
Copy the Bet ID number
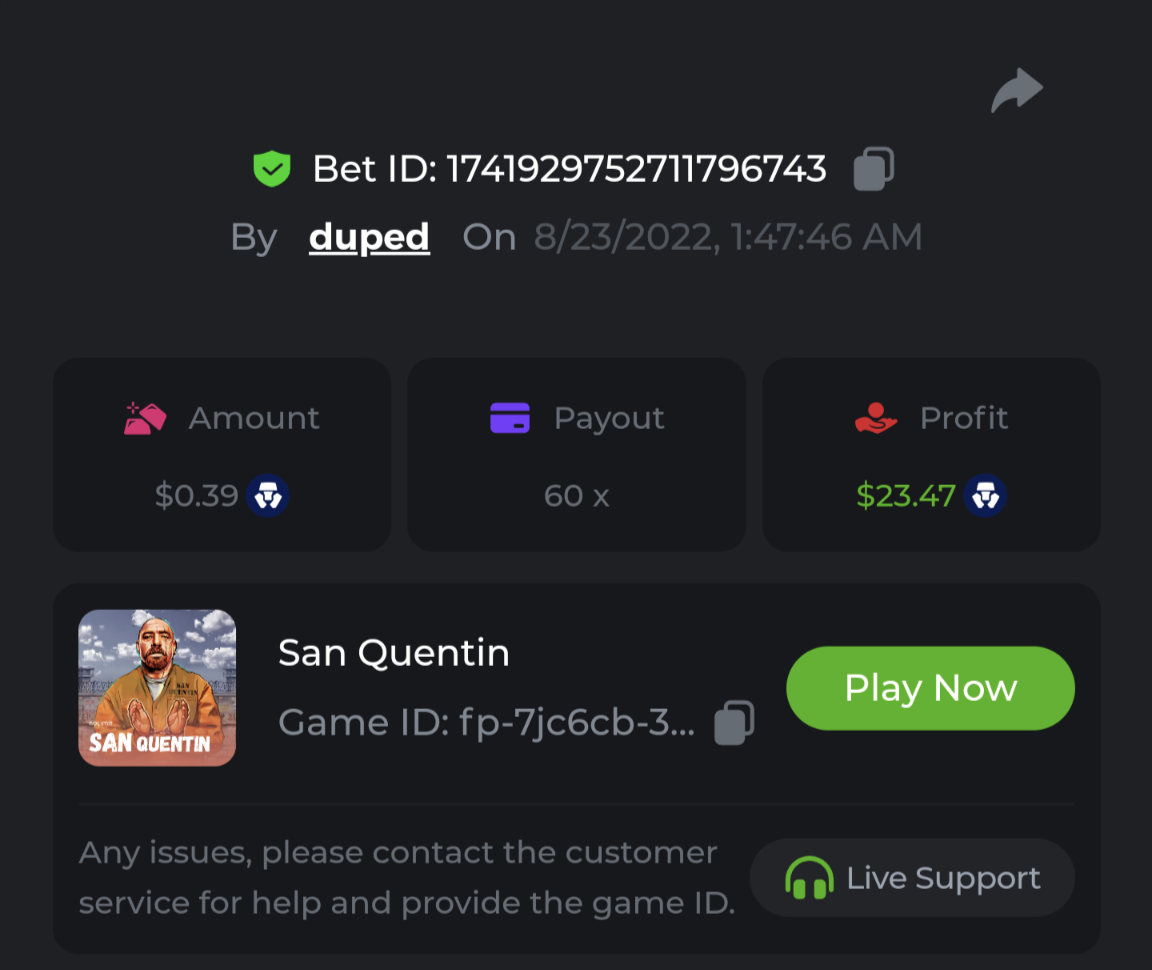(x=873, y=169)
